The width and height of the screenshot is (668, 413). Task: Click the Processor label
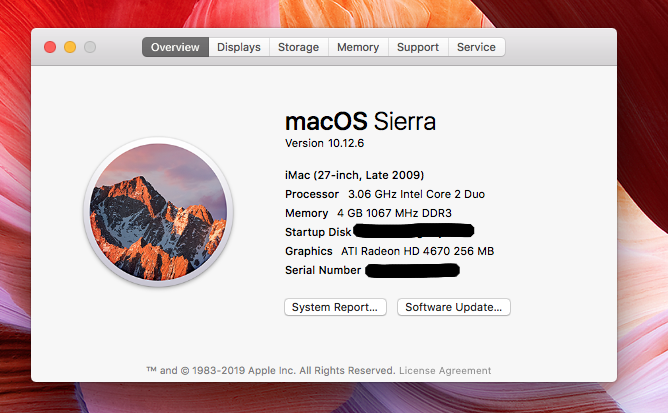click(x=312, y=194)
